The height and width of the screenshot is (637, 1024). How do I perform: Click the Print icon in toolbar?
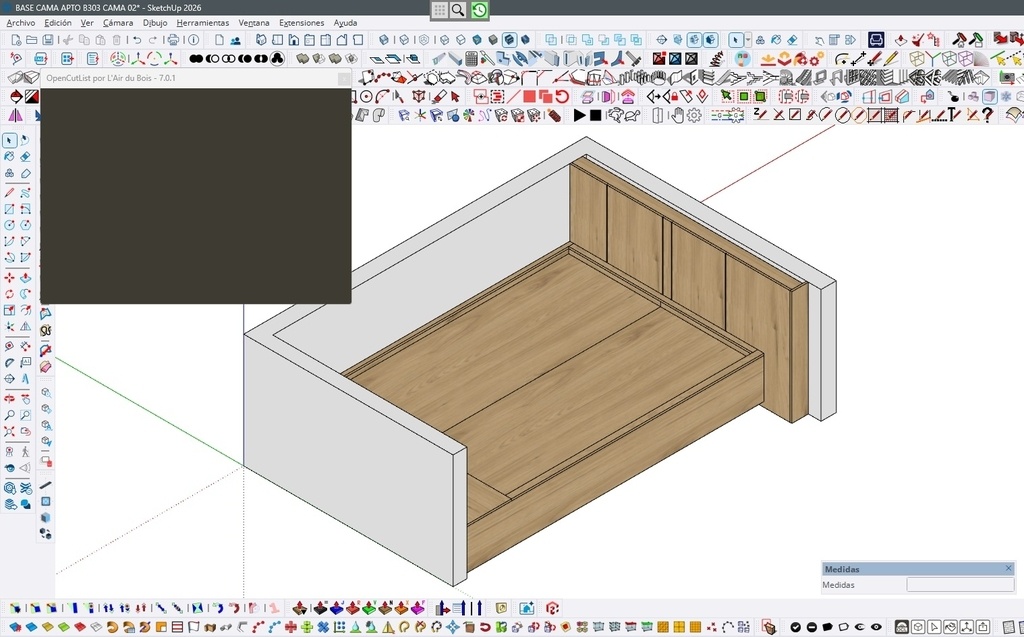point(173,40)
